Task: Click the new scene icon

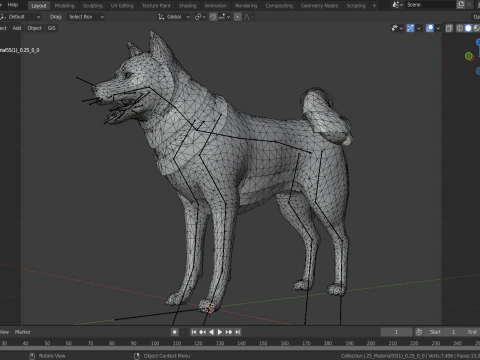Action: [461, 5]
